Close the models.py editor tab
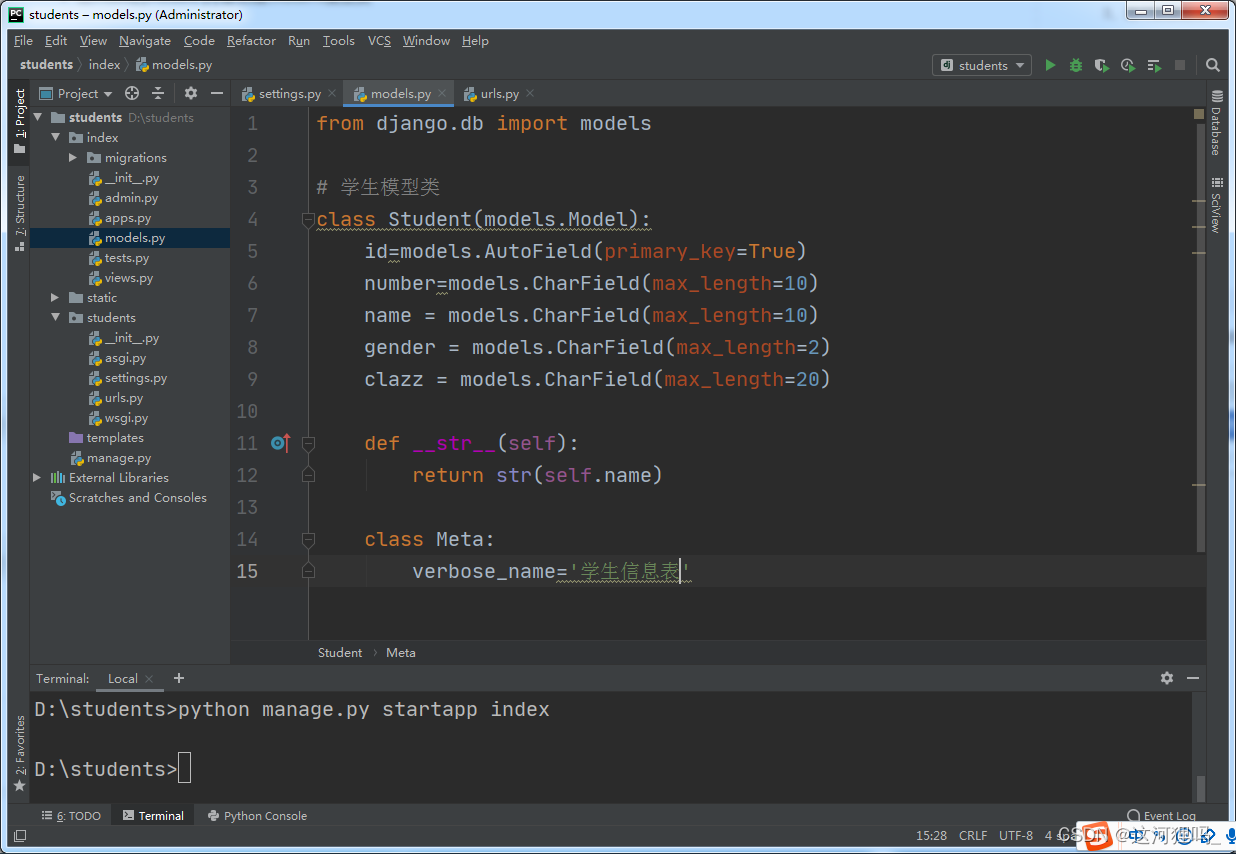This screenshot has width=1236, height=854. 442,93
